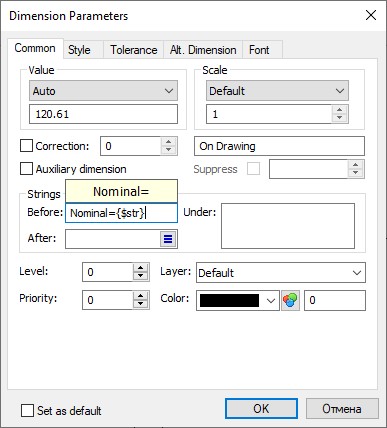387x428 pixels.
Task: Increase the Priority spinner value
Action: [141, 296]
